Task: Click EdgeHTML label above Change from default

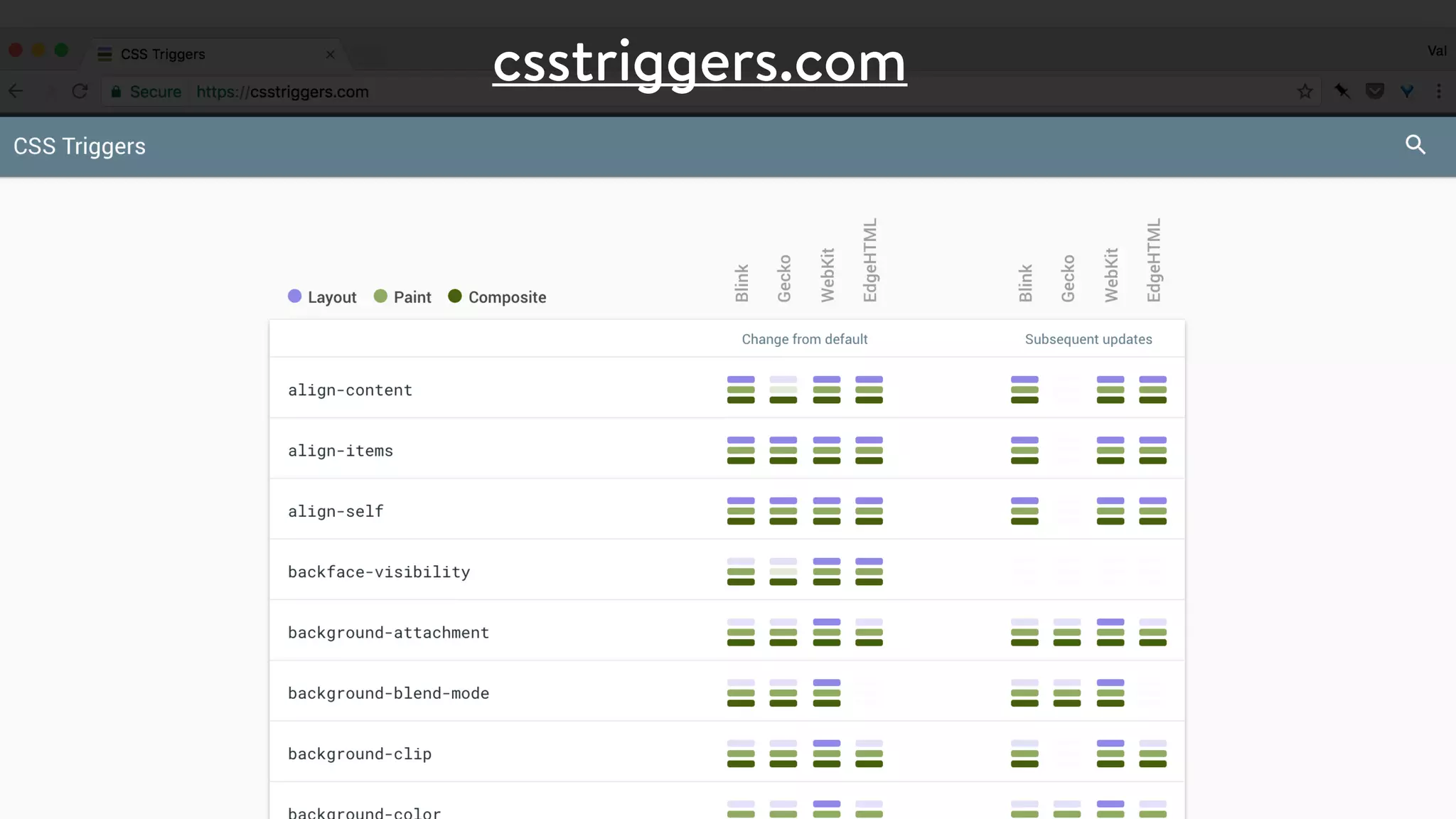Action: pyautogui.click(x=870, y=260)
